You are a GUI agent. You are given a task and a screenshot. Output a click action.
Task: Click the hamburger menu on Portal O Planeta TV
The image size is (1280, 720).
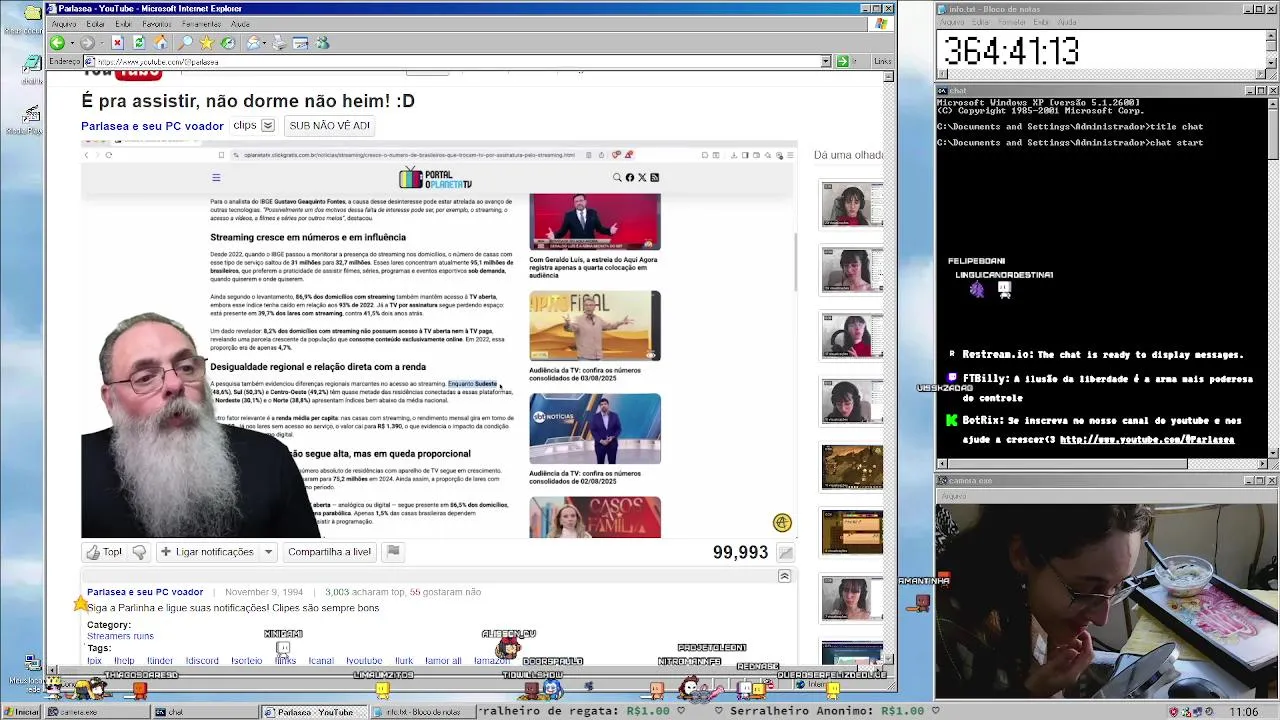pos(216,177)
